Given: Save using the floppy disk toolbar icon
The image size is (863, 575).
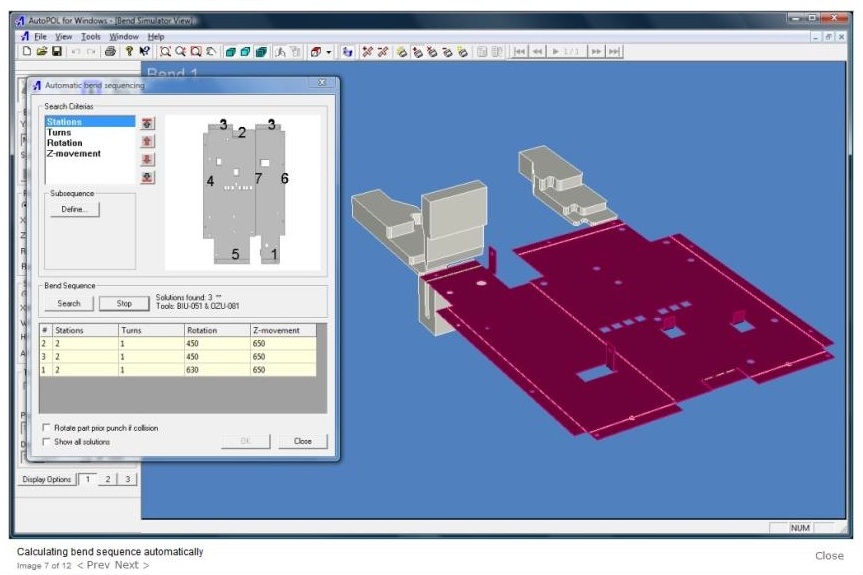Looking at the screenshot, I should point(56,51).
